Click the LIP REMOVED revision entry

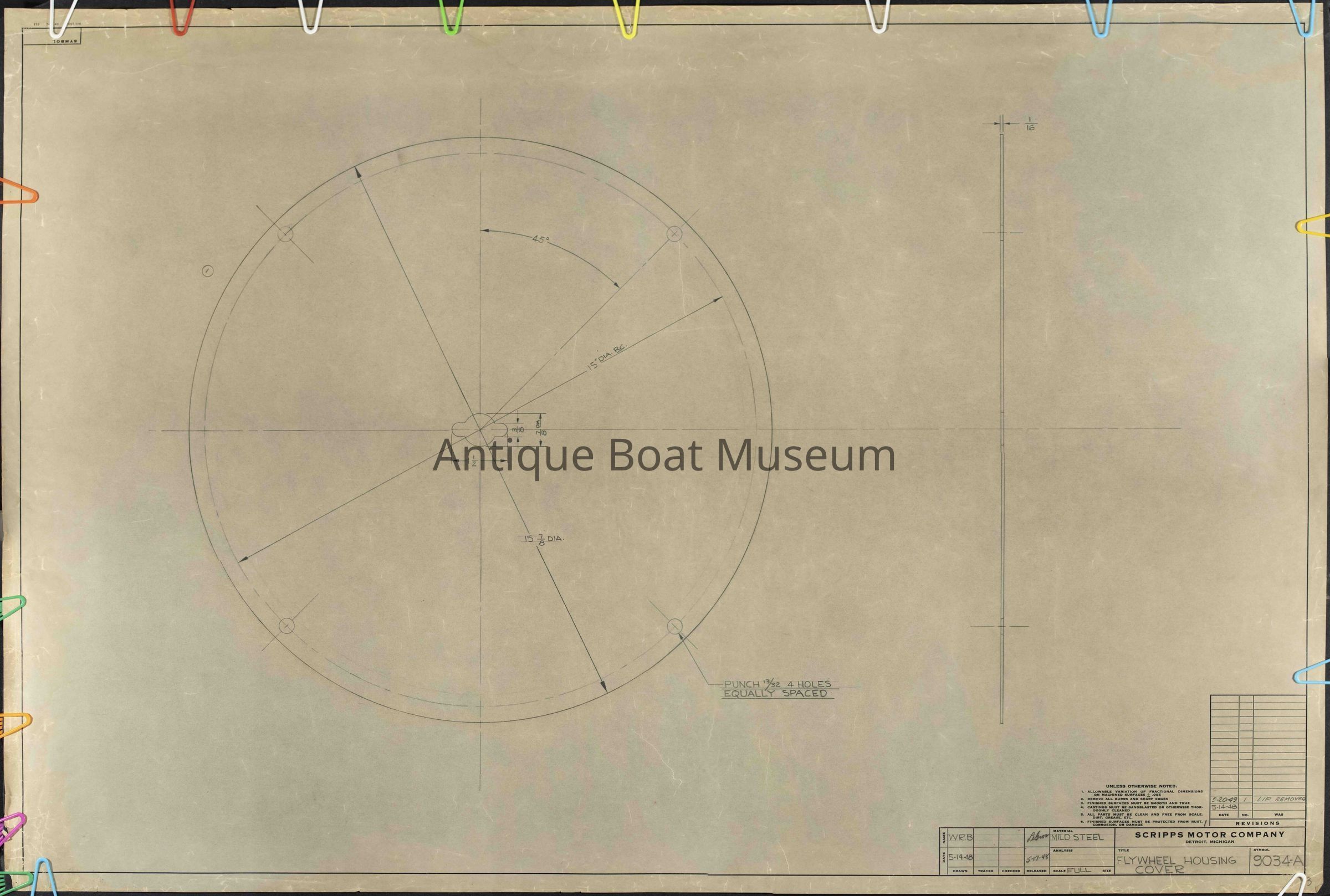[1280, 798]
